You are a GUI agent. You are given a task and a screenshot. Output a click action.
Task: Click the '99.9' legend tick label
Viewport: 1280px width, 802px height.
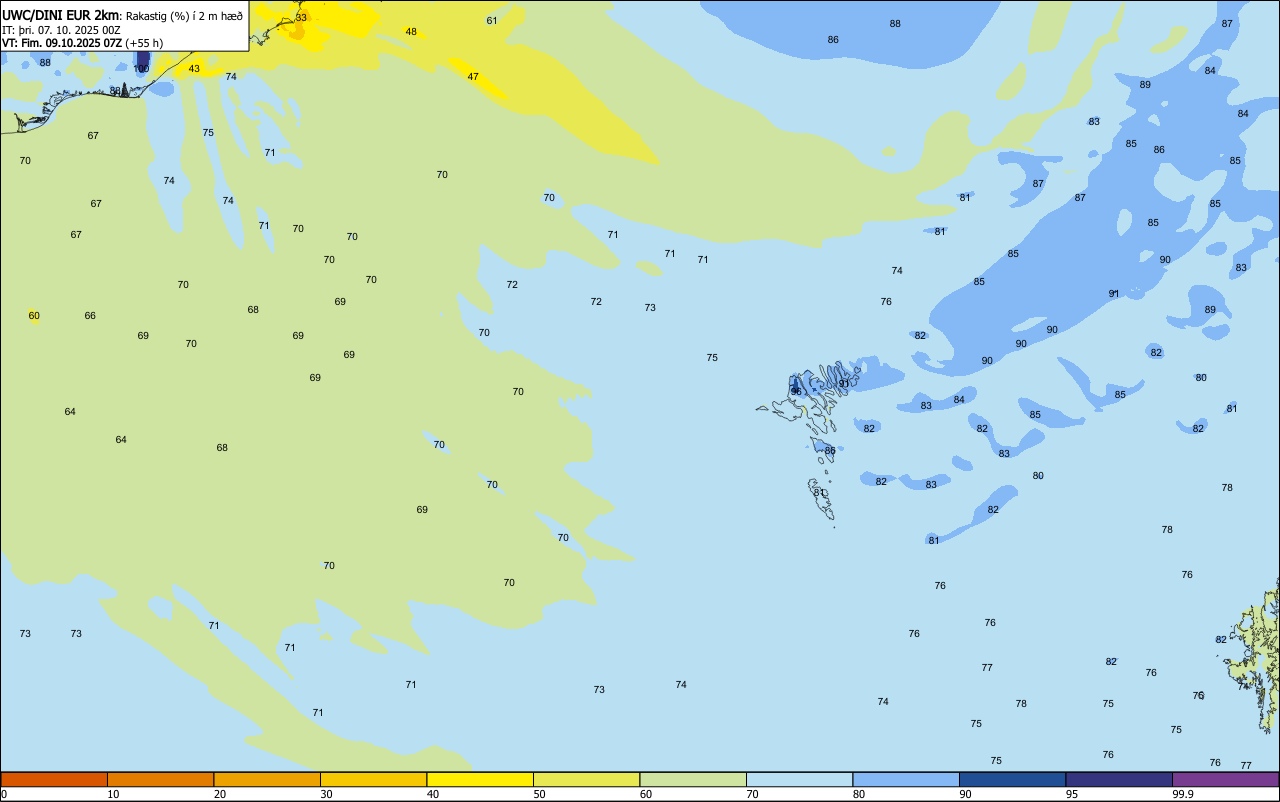(x=1183, y=794)
